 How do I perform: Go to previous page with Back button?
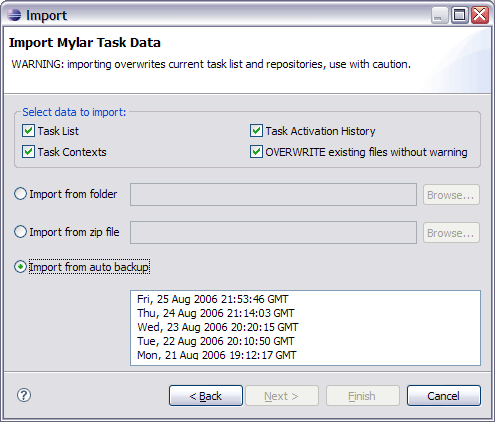[206, 396]
